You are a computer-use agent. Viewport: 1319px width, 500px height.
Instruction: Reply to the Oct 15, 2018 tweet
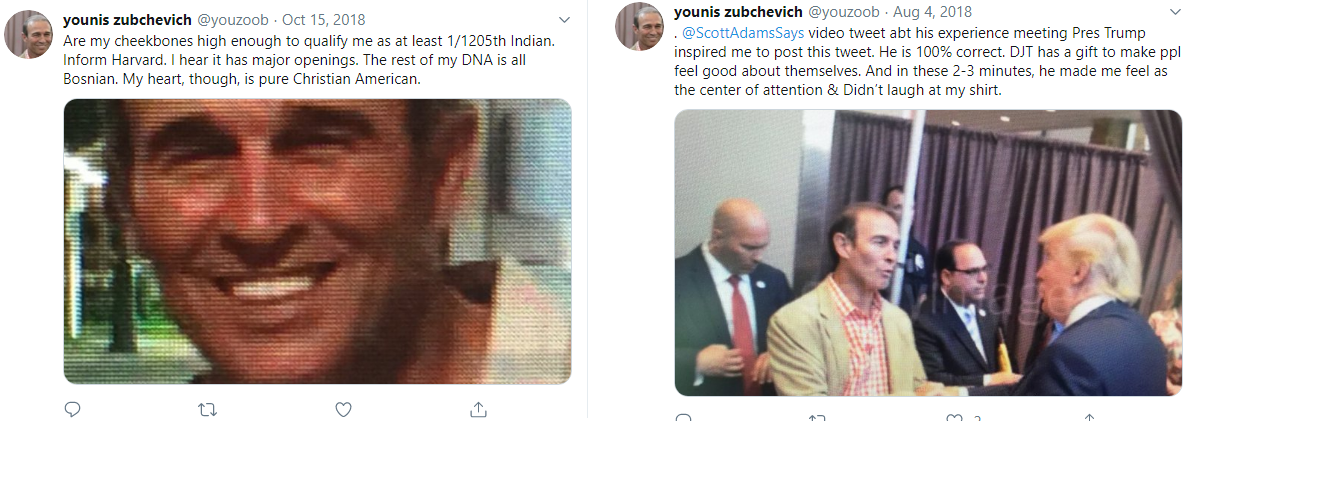72,409
